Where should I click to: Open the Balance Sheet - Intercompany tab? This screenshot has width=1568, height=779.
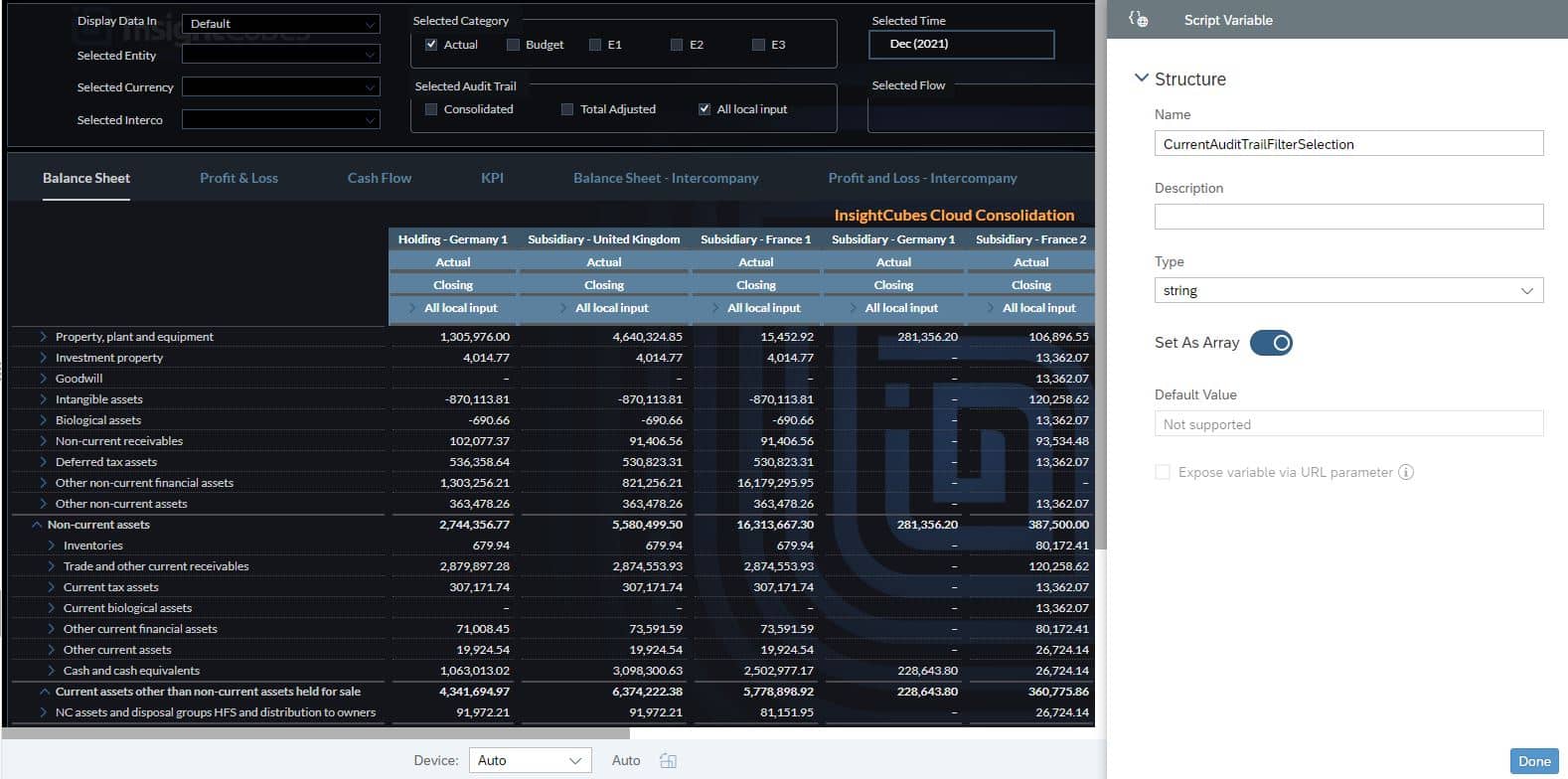point(666,178)
